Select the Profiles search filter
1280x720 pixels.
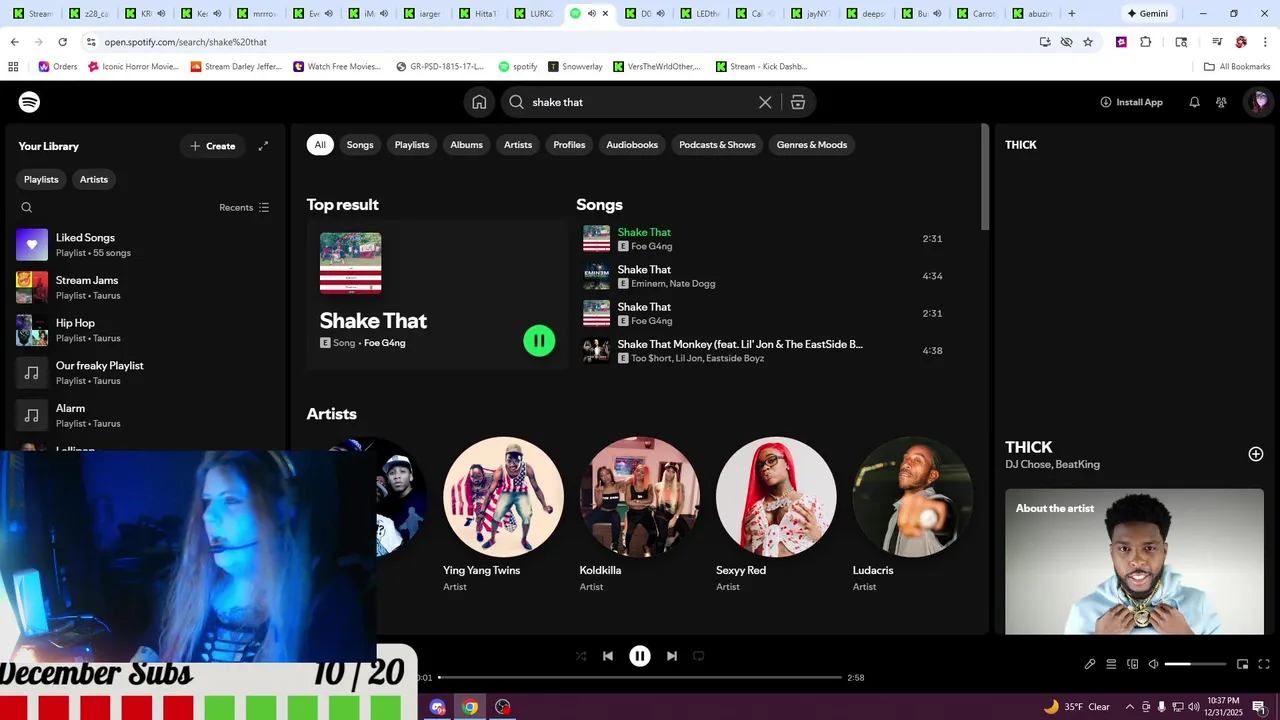tap(569, 145)
